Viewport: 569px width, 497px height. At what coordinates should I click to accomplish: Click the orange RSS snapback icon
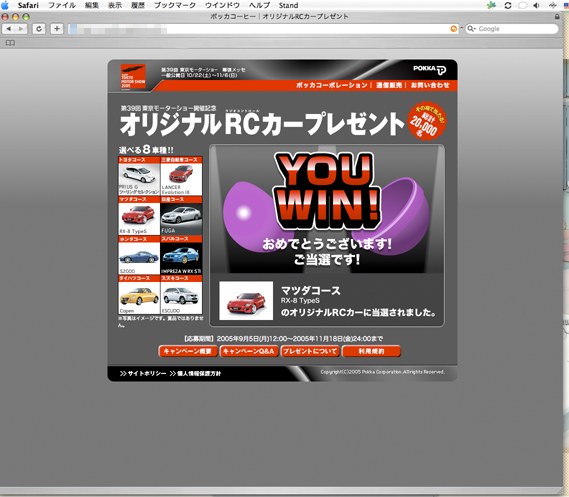click(453, 29)
